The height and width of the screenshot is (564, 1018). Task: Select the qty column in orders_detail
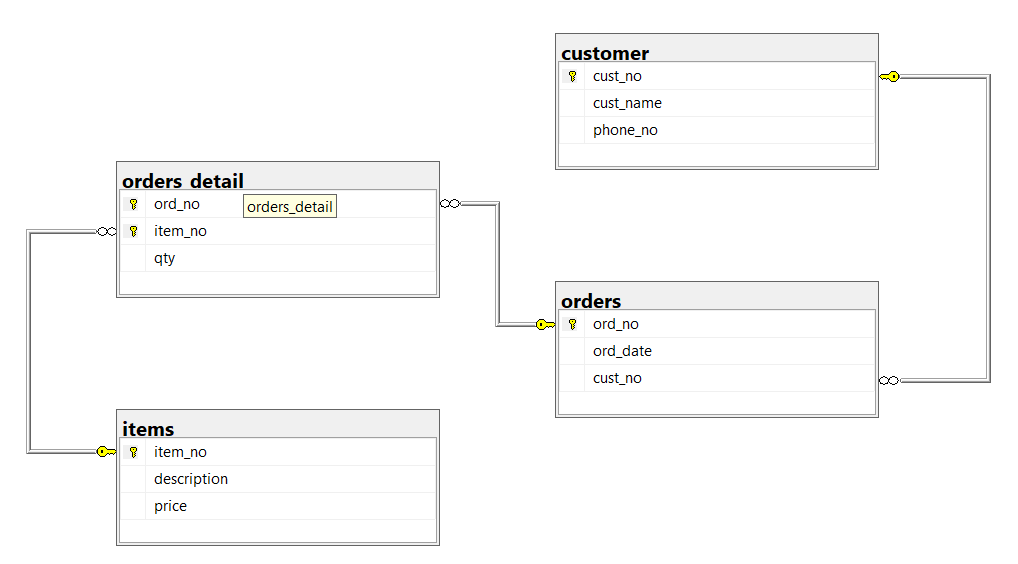165,258
